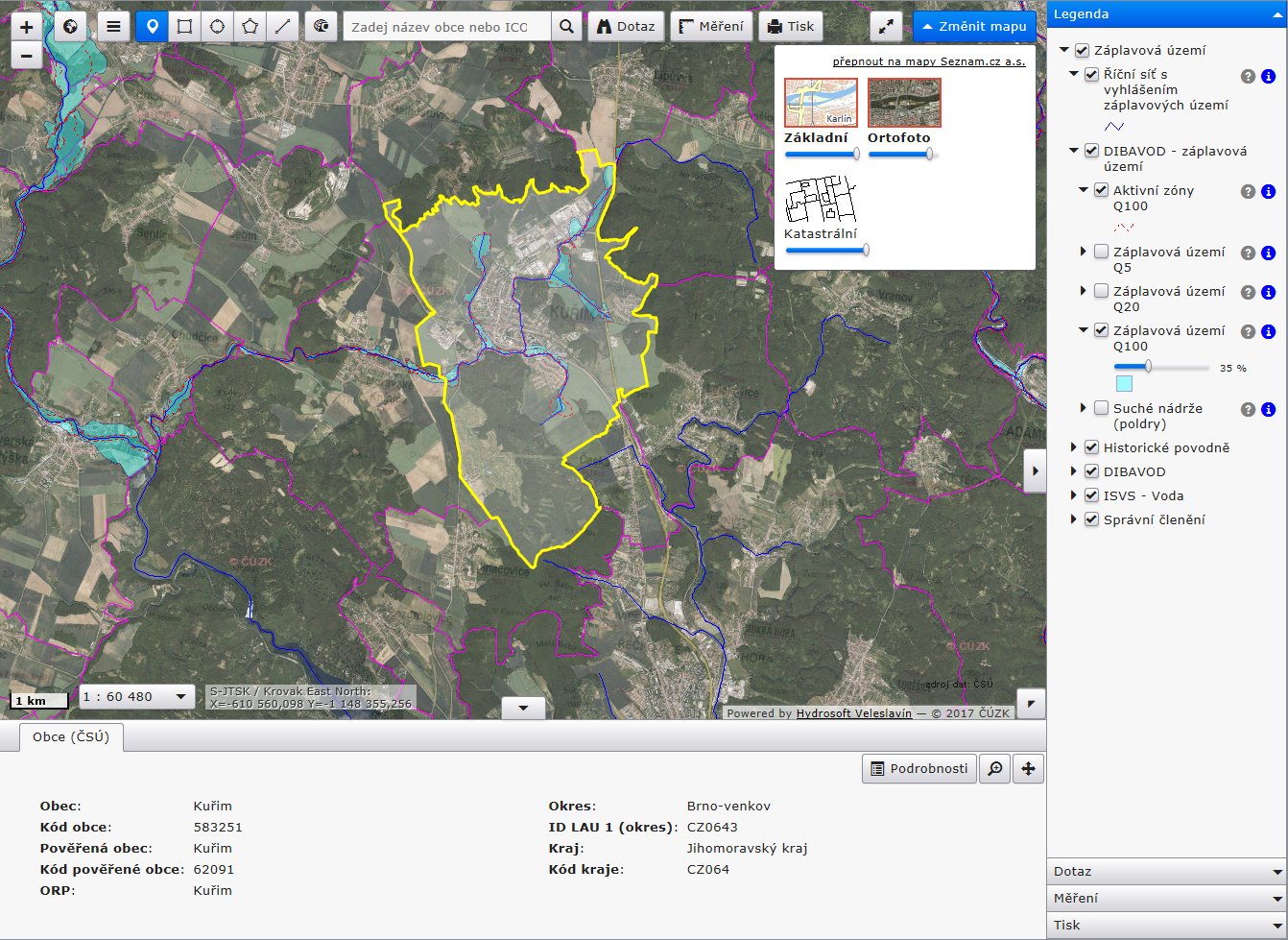Screen dimensions: 1288x940
Task: Open info for Suché nádrže layer
Action: pos(1268,409)
